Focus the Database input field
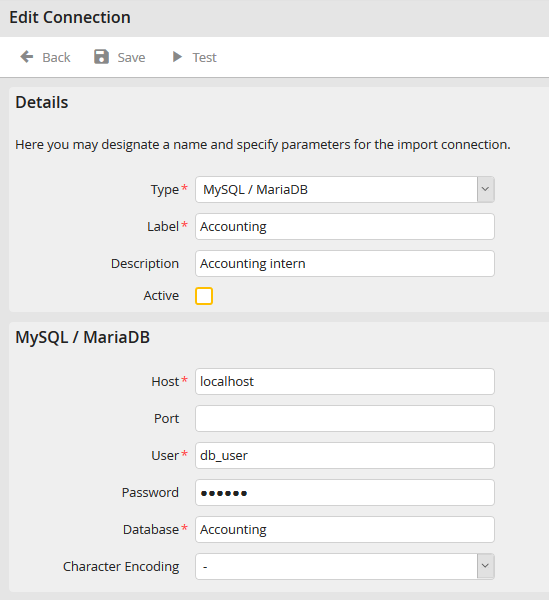The height and width of the screenshot is (600, 549). pos(345,530)
